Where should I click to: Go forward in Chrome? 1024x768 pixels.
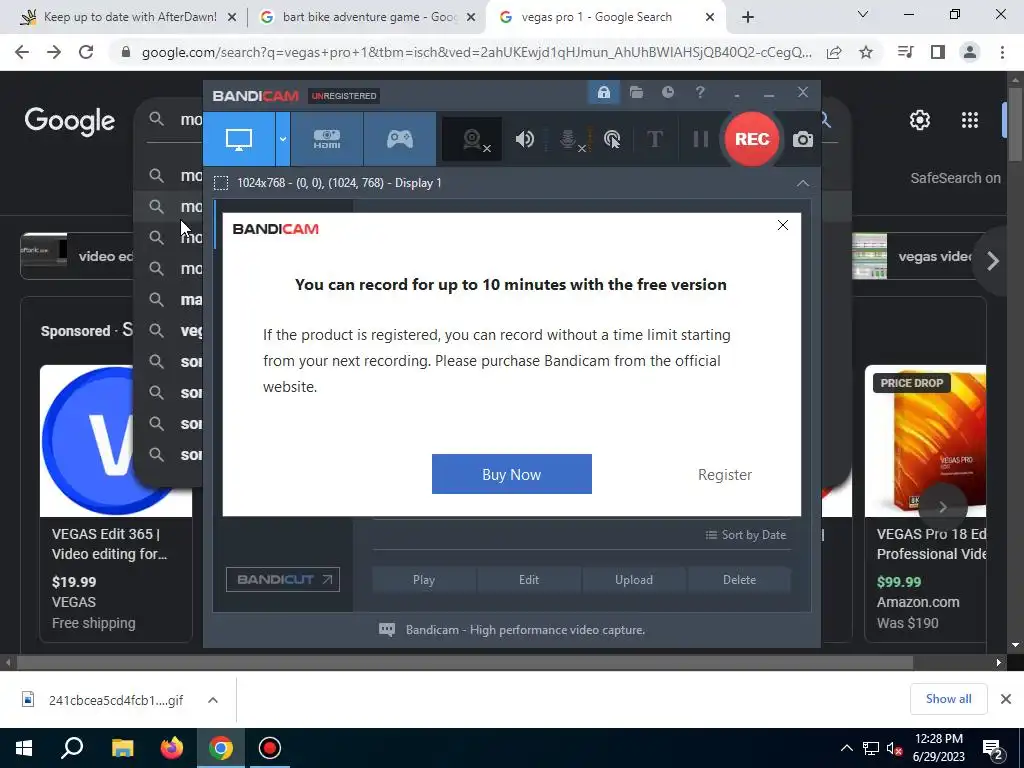(x=54, y=52)
